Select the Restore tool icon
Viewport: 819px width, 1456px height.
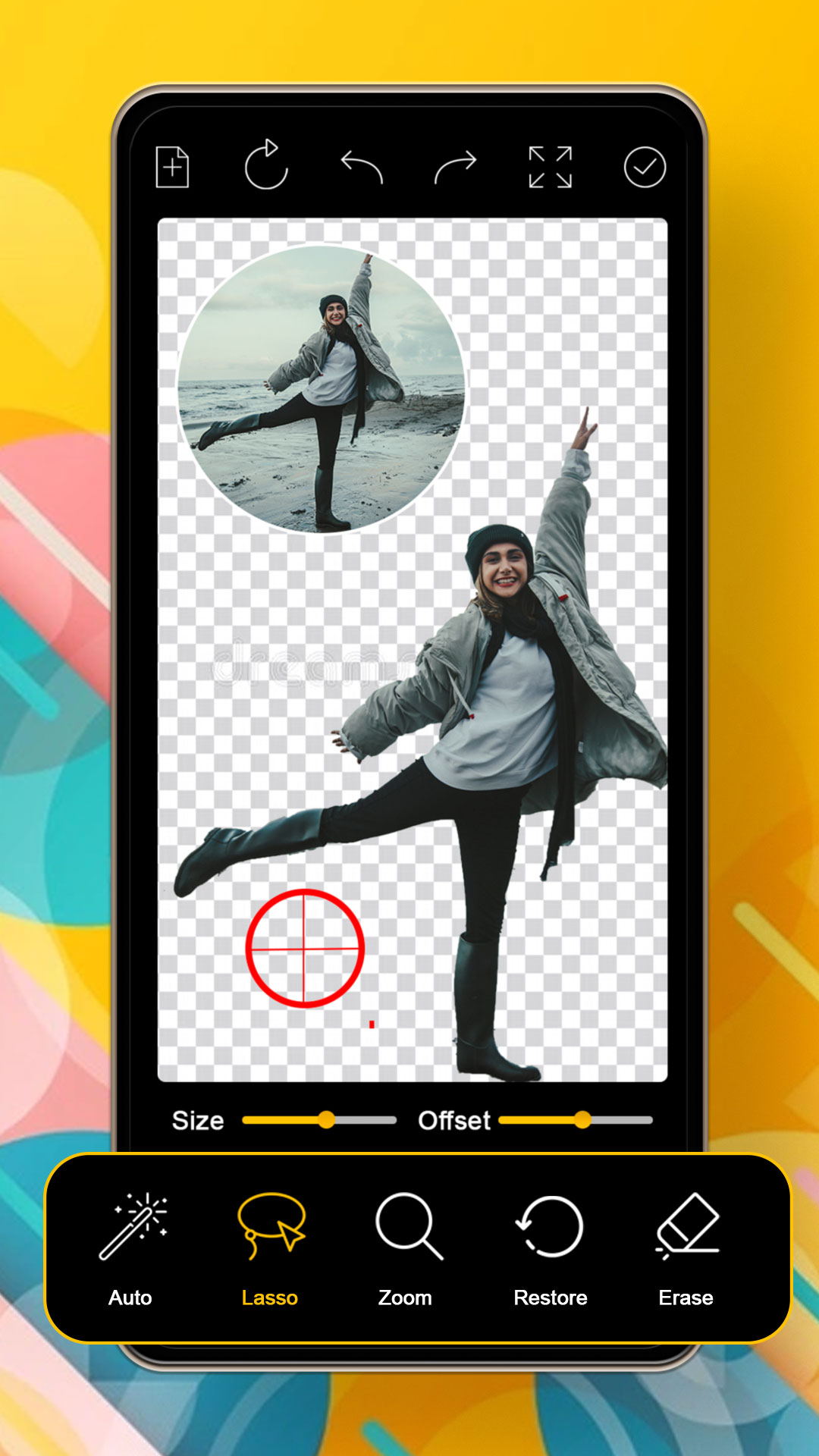549,1226
